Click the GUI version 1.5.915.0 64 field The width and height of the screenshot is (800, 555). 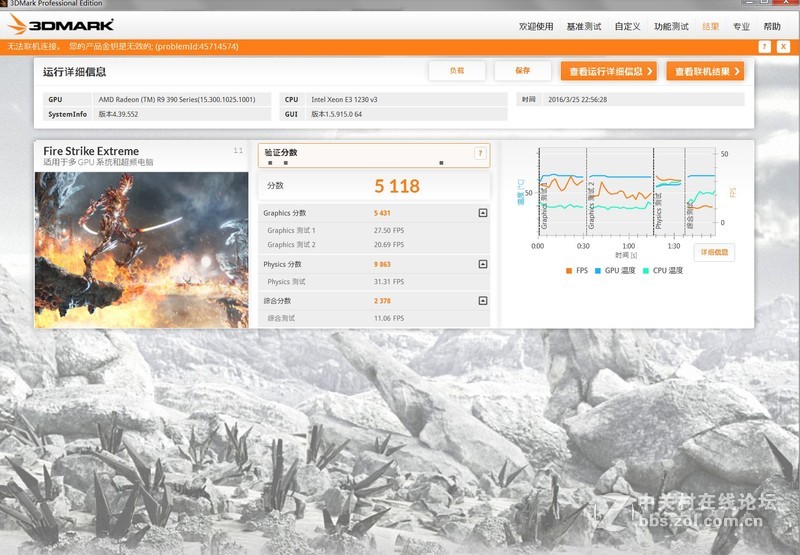409,114
